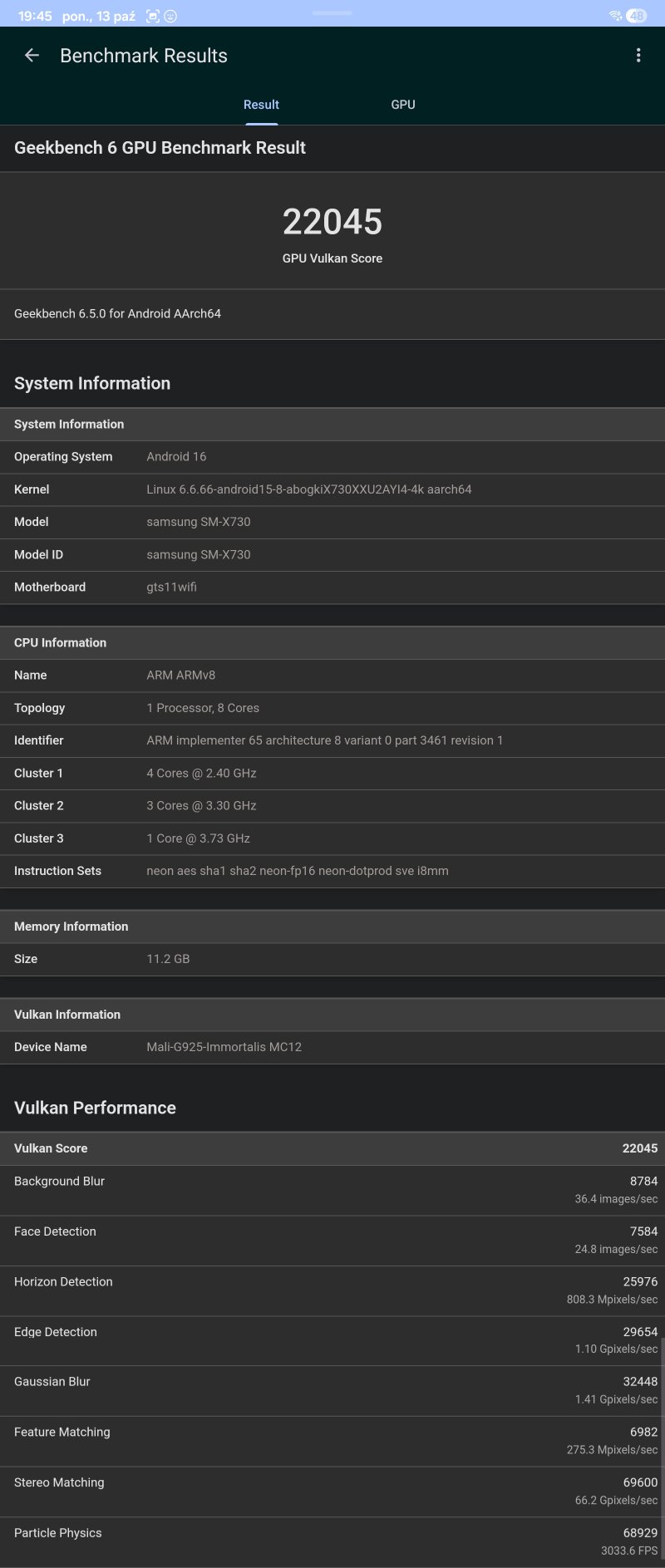Click the 22045 GPU Vulkan Score

click(x=332, y=223)
